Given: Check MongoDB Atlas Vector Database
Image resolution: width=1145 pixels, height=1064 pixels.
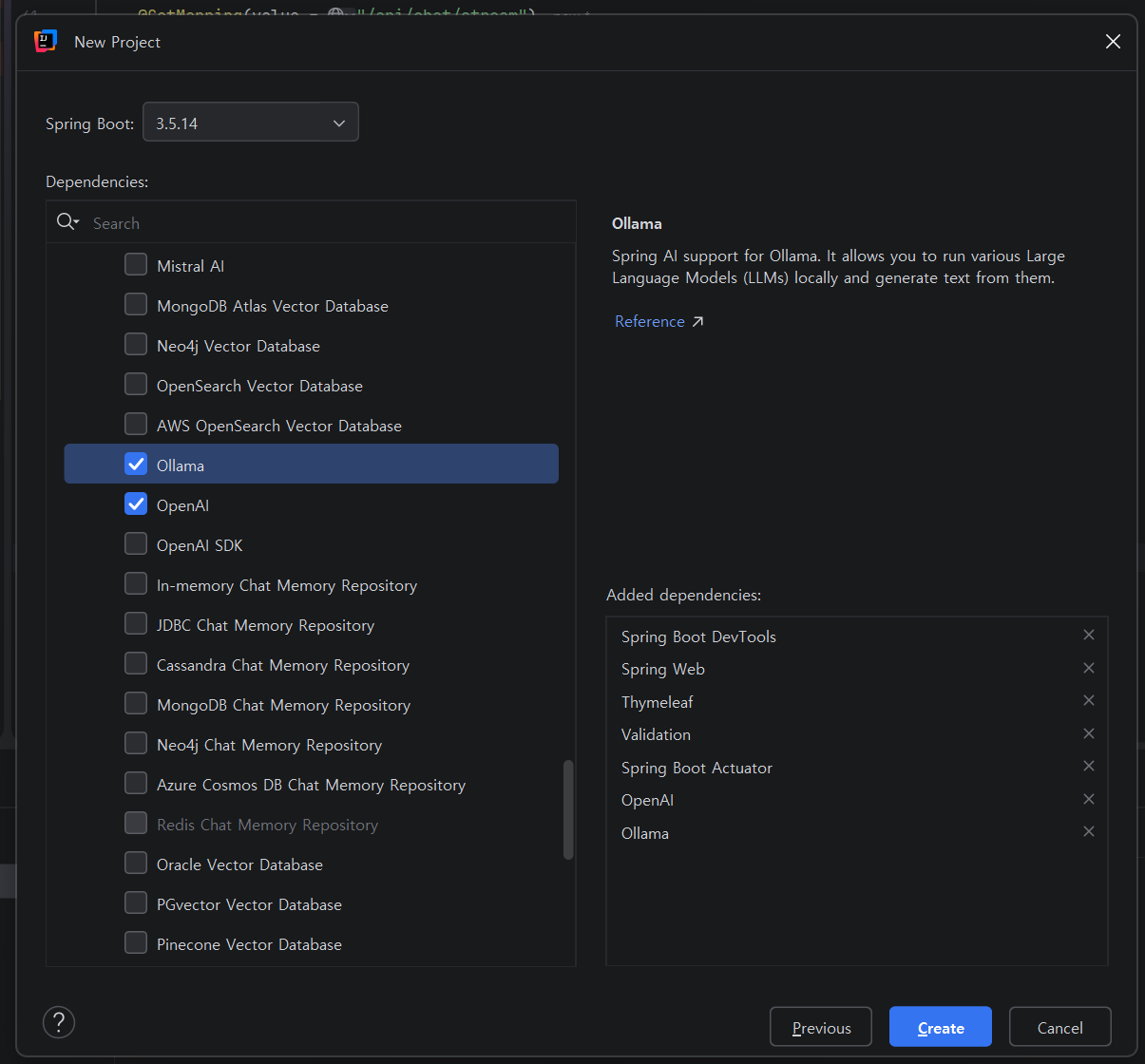Looking at the screenshot, I should 136,304.
